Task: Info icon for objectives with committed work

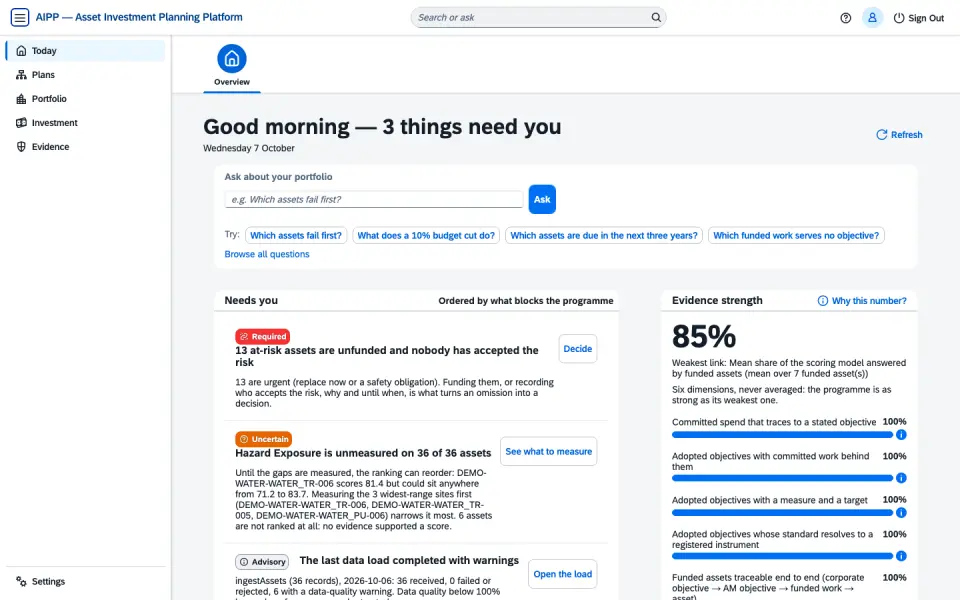Action: click(x=901, y=478)
